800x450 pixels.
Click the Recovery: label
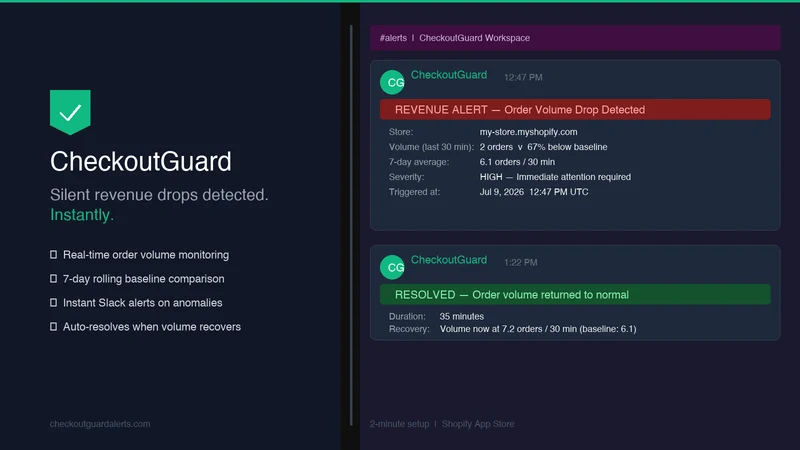[409, 329]
